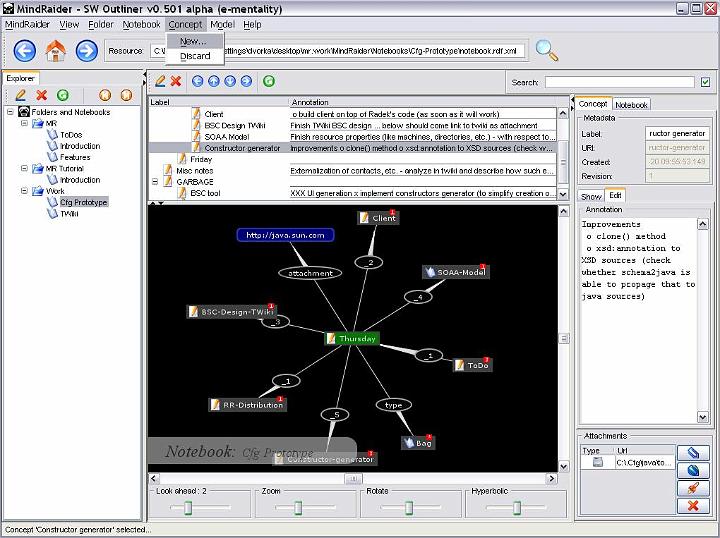The width and height of the screenshot is (720, 538).
Task: Select the ToDo node in the graph
Action: (472, 365)
